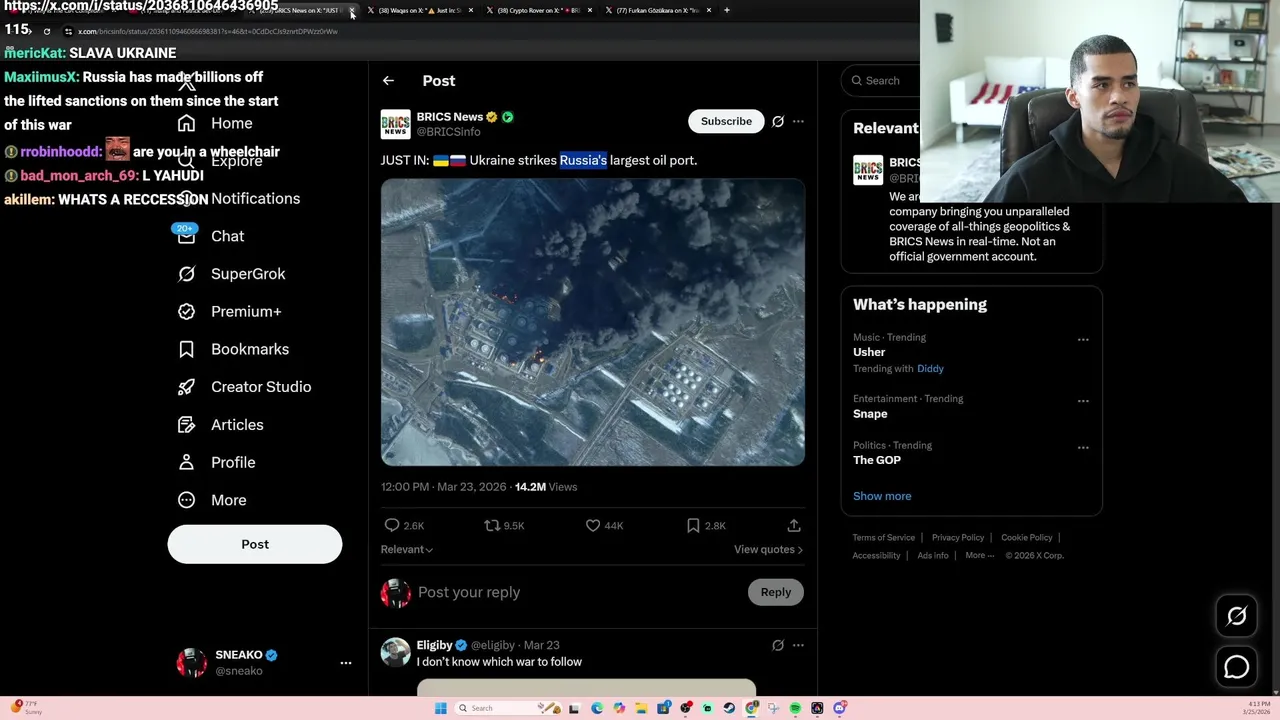Open the Diddy trending link
This screenshot has height=720, width=1280.
(x=930, y=369)
